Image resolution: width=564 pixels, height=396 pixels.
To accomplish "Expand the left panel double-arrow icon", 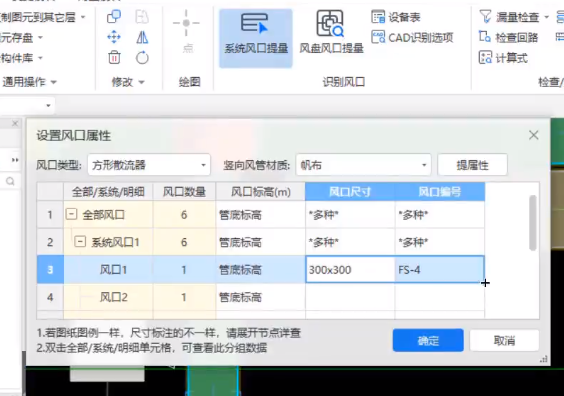I will coord(15,160).
